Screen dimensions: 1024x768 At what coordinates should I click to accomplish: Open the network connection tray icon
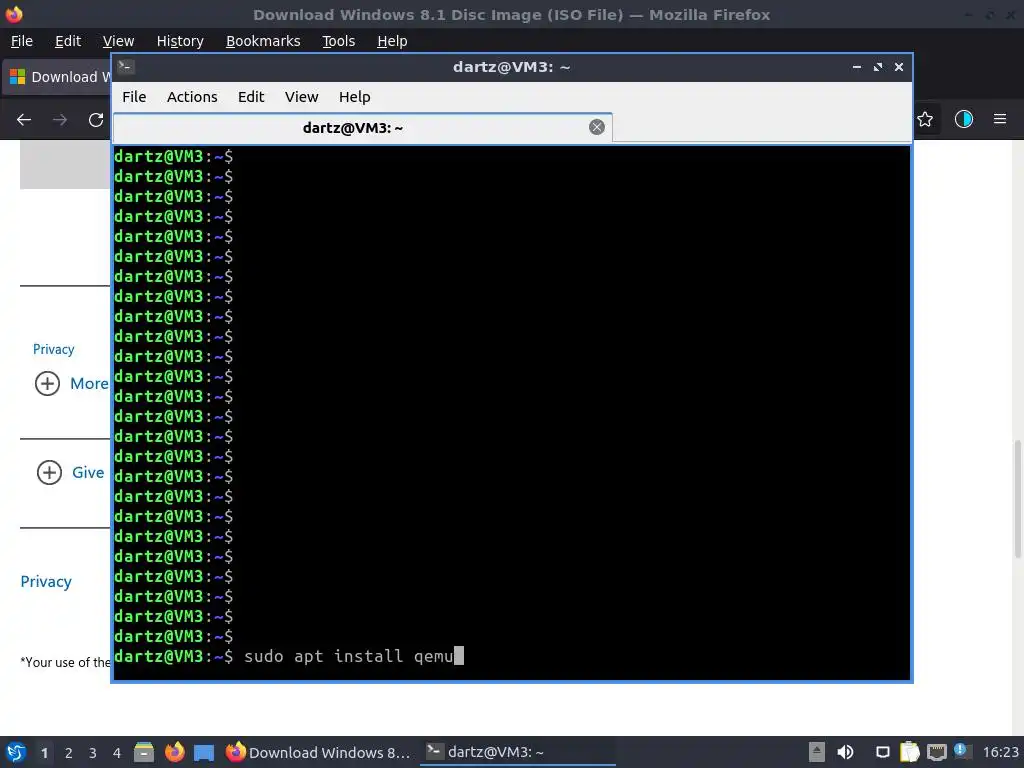click(936, 752)
